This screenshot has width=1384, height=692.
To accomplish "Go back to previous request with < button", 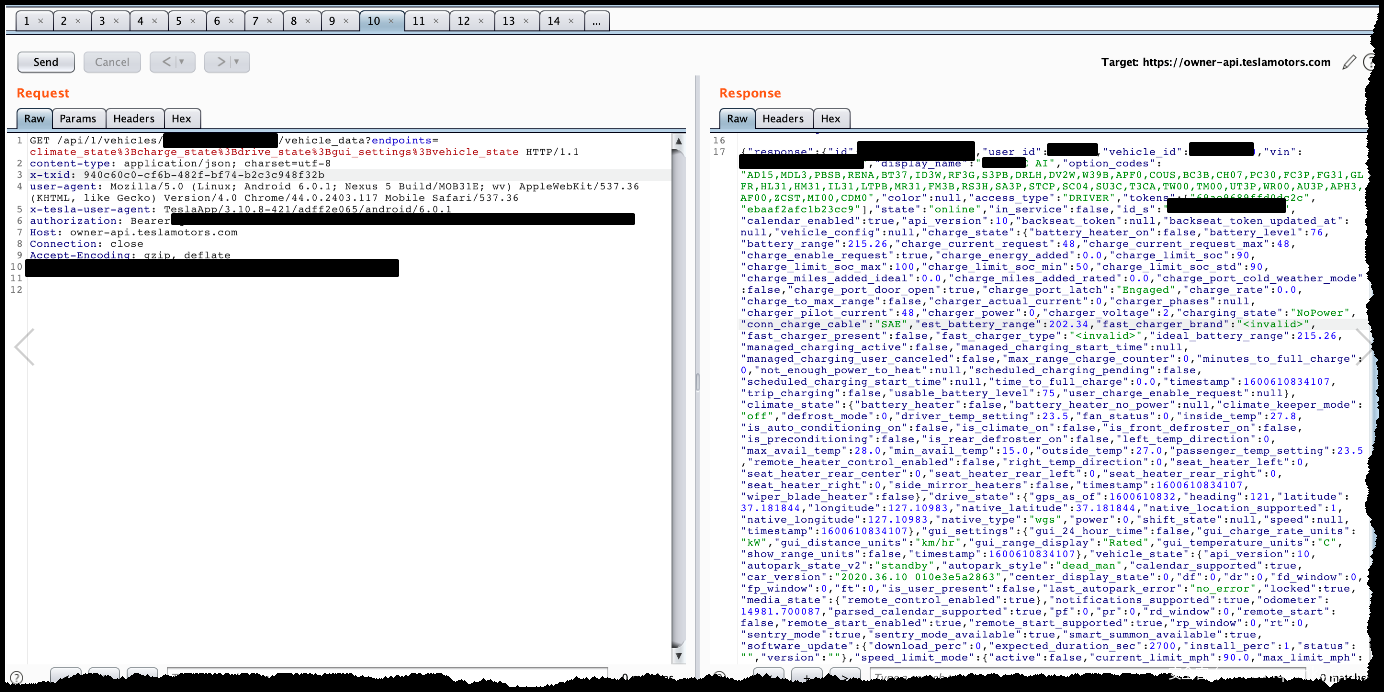I will [x=164, y=62].
